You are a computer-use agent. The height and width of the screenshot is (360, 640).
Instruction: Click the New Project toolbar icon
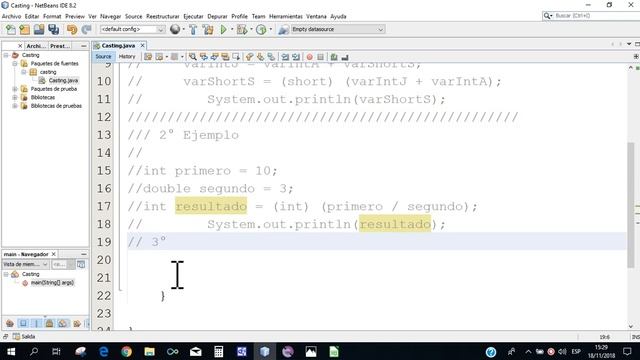pyautogui.click(x=24, y=29)
